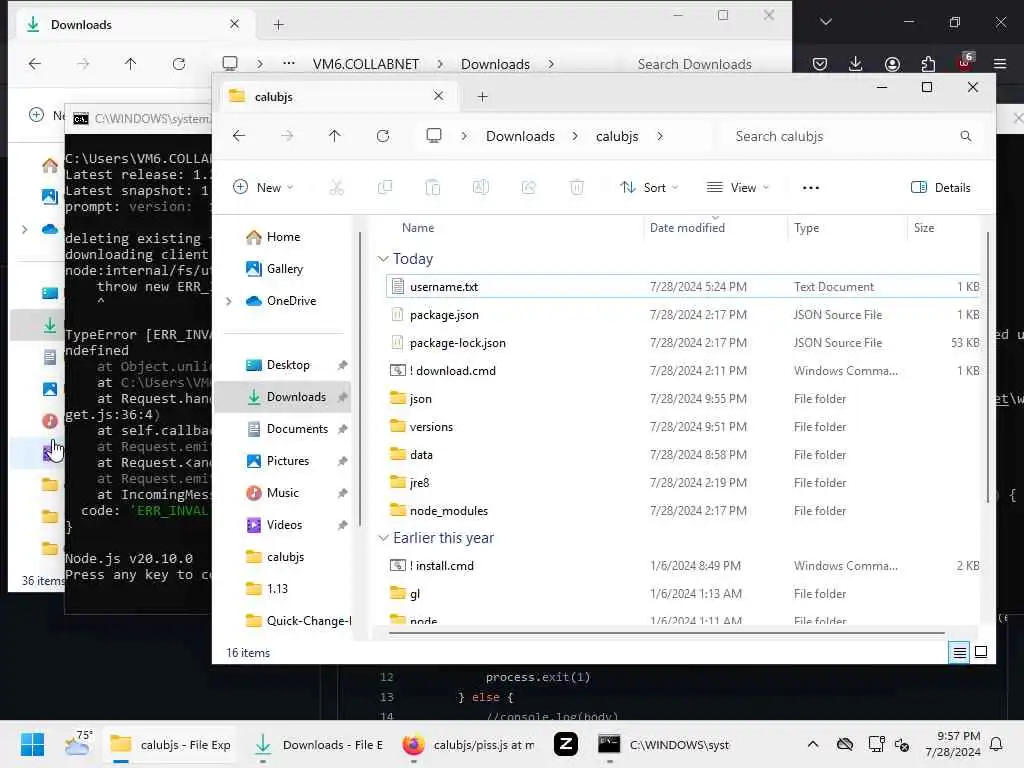1024x768 pixels.
Task: Sort by Name column header
Action: [418, 228]
